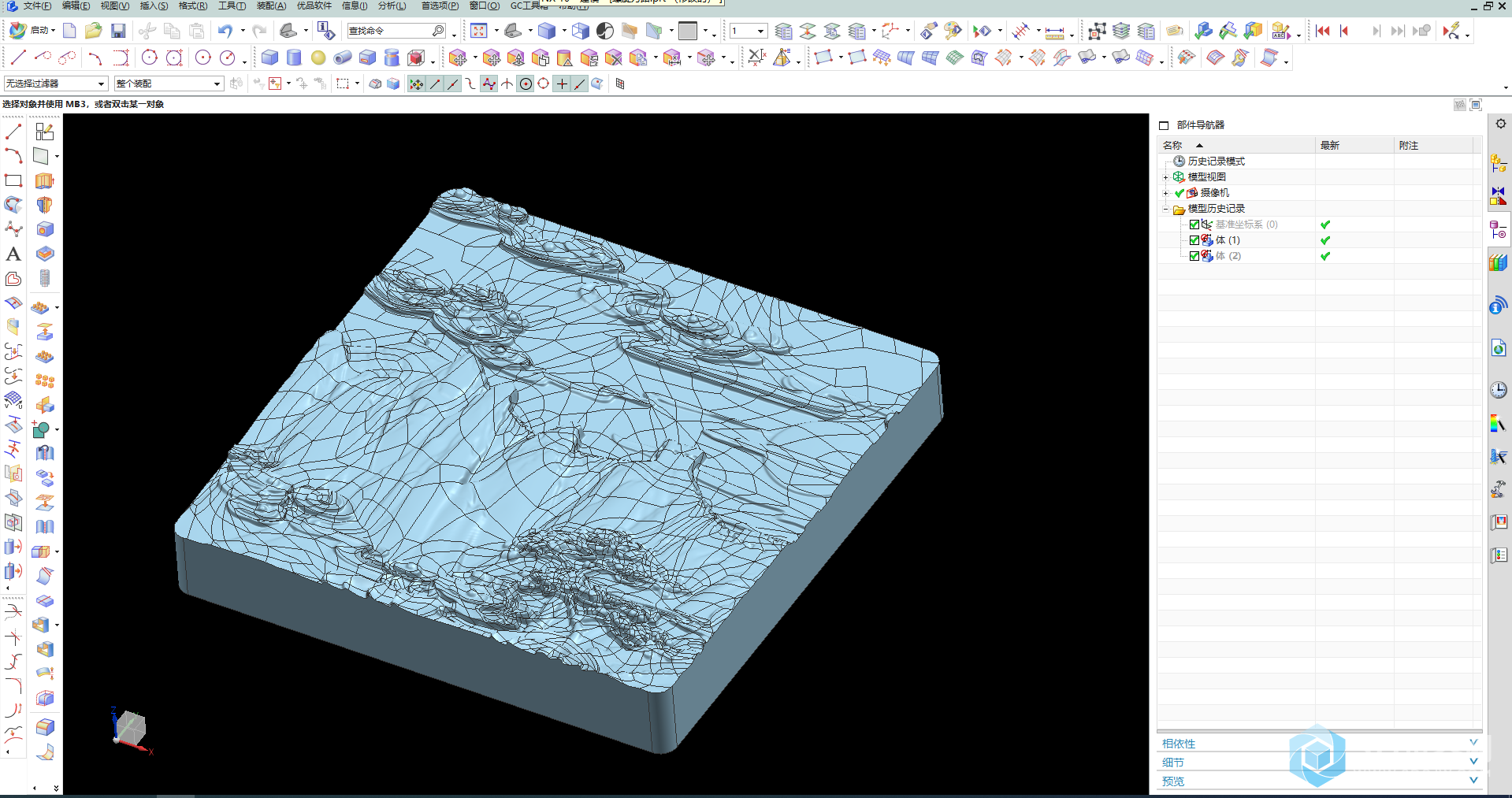Open the History clock side tab
This screenshot has width=1512, height=798.
point(1499,390)
